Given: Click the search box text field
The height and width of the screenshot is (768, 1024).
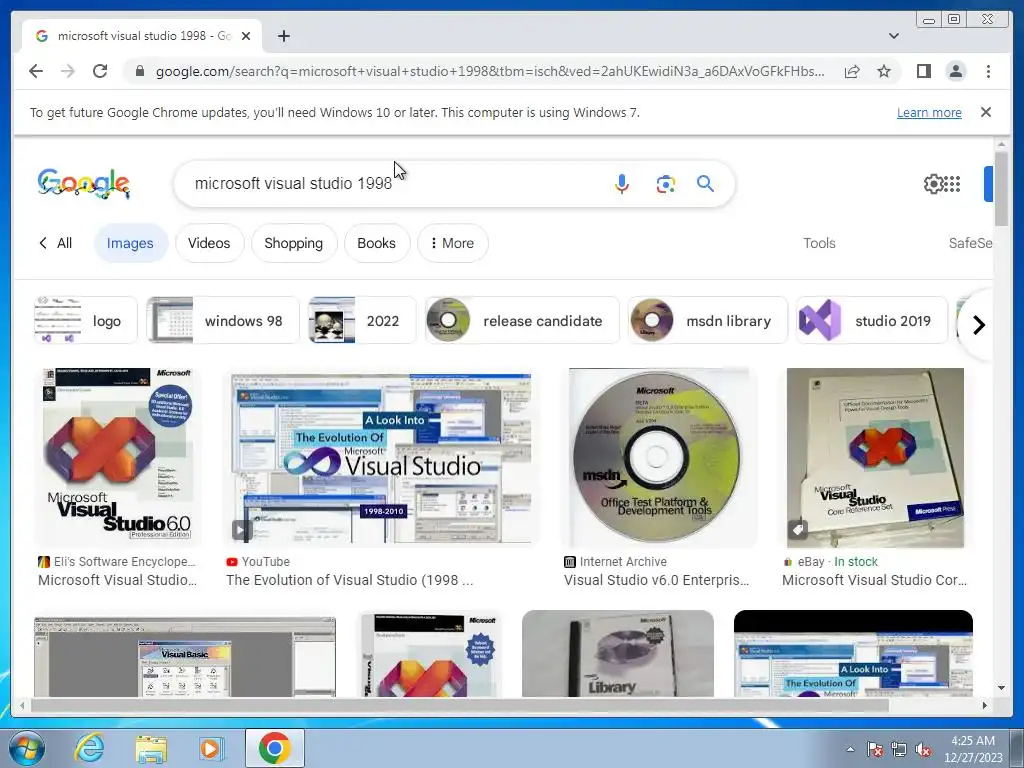Looking at the screenshot, I should 392,184.
